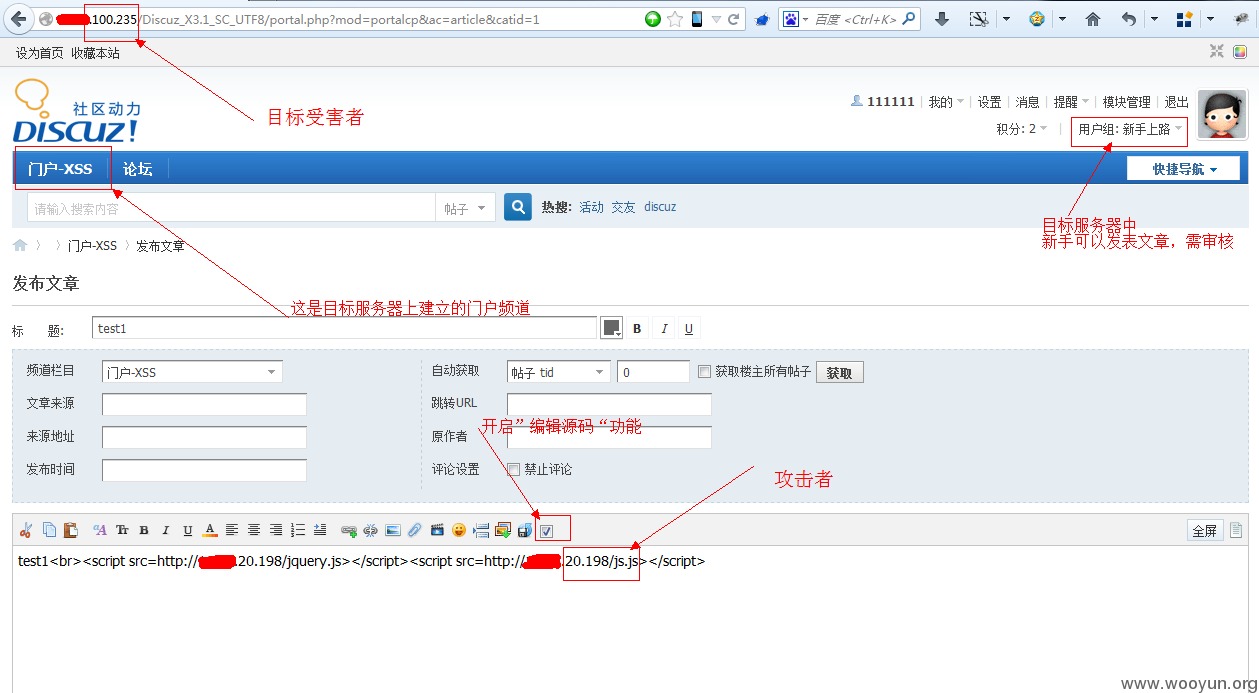Open 设置 in the user menu

tap(989, 102)
